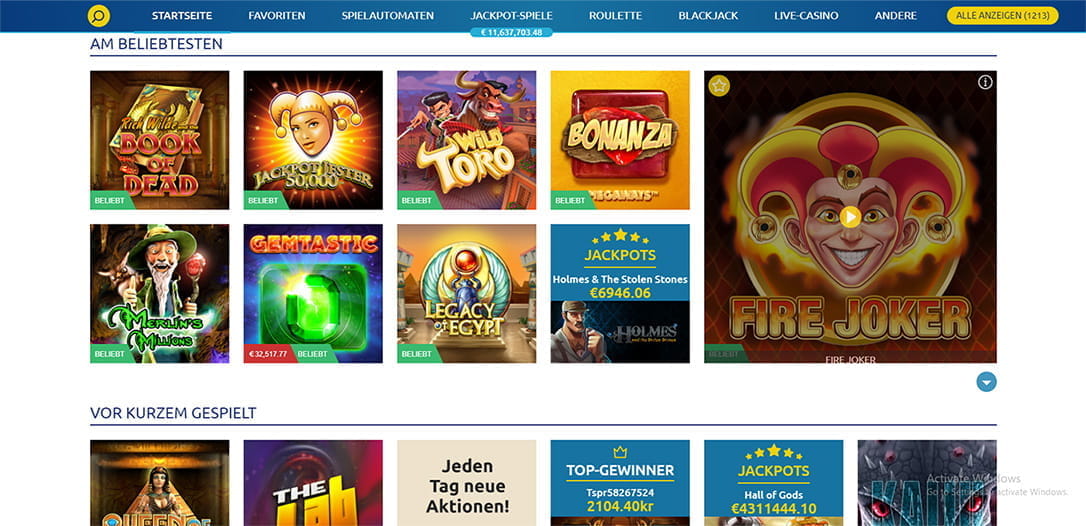Open the yellow search magnifier icon
The width and height of the screenshot is (1086, 526).
point(99,16)
